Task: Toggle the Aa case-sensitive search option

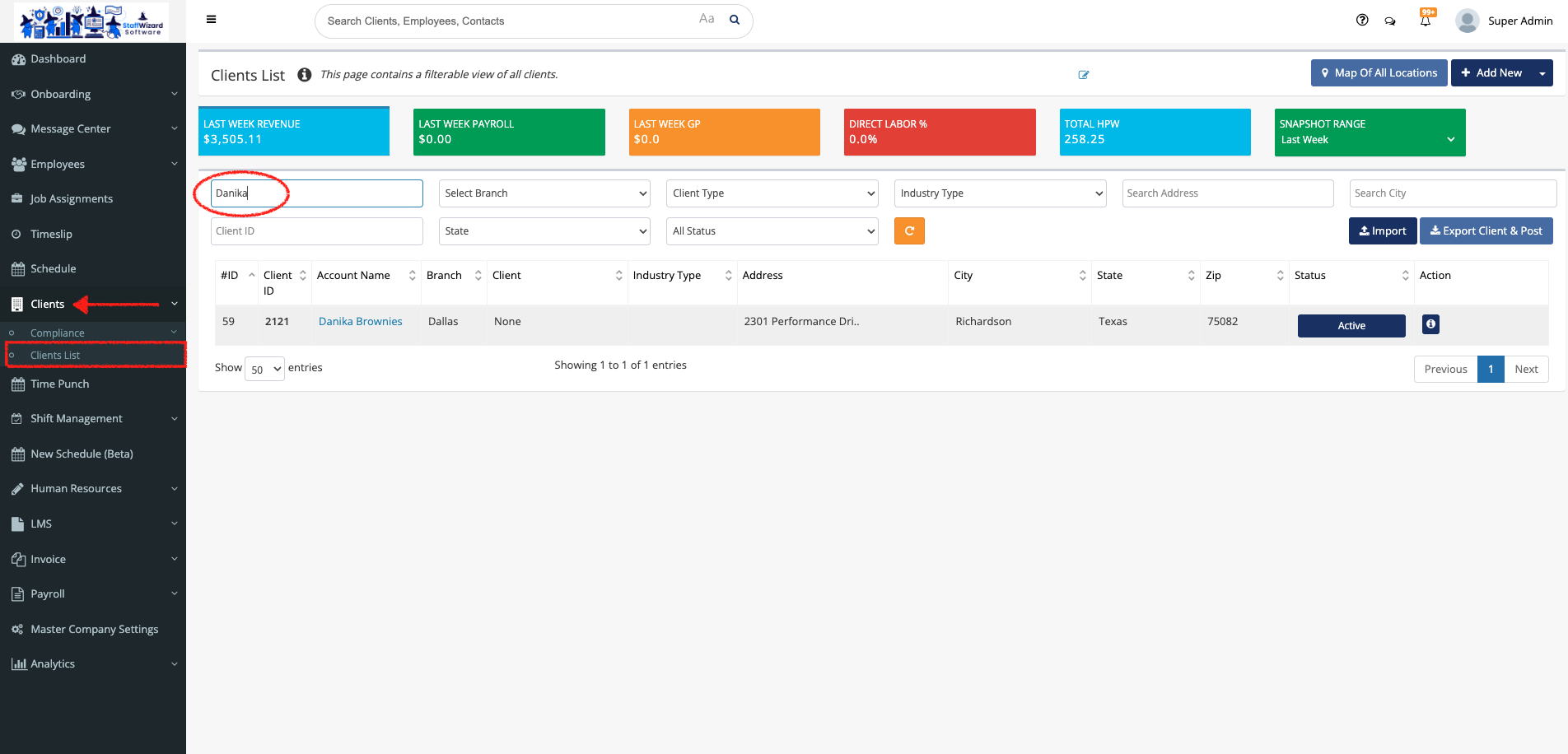Action: (x=707, y=19)
